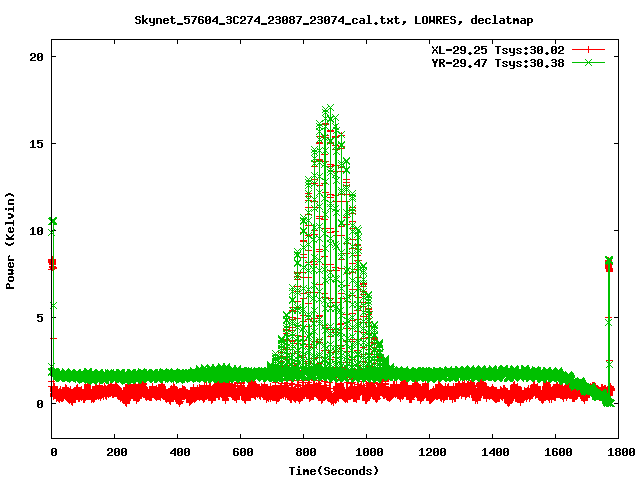Click the y-axis tick label 10
The image size is (640, 480).
click(36, 231)
